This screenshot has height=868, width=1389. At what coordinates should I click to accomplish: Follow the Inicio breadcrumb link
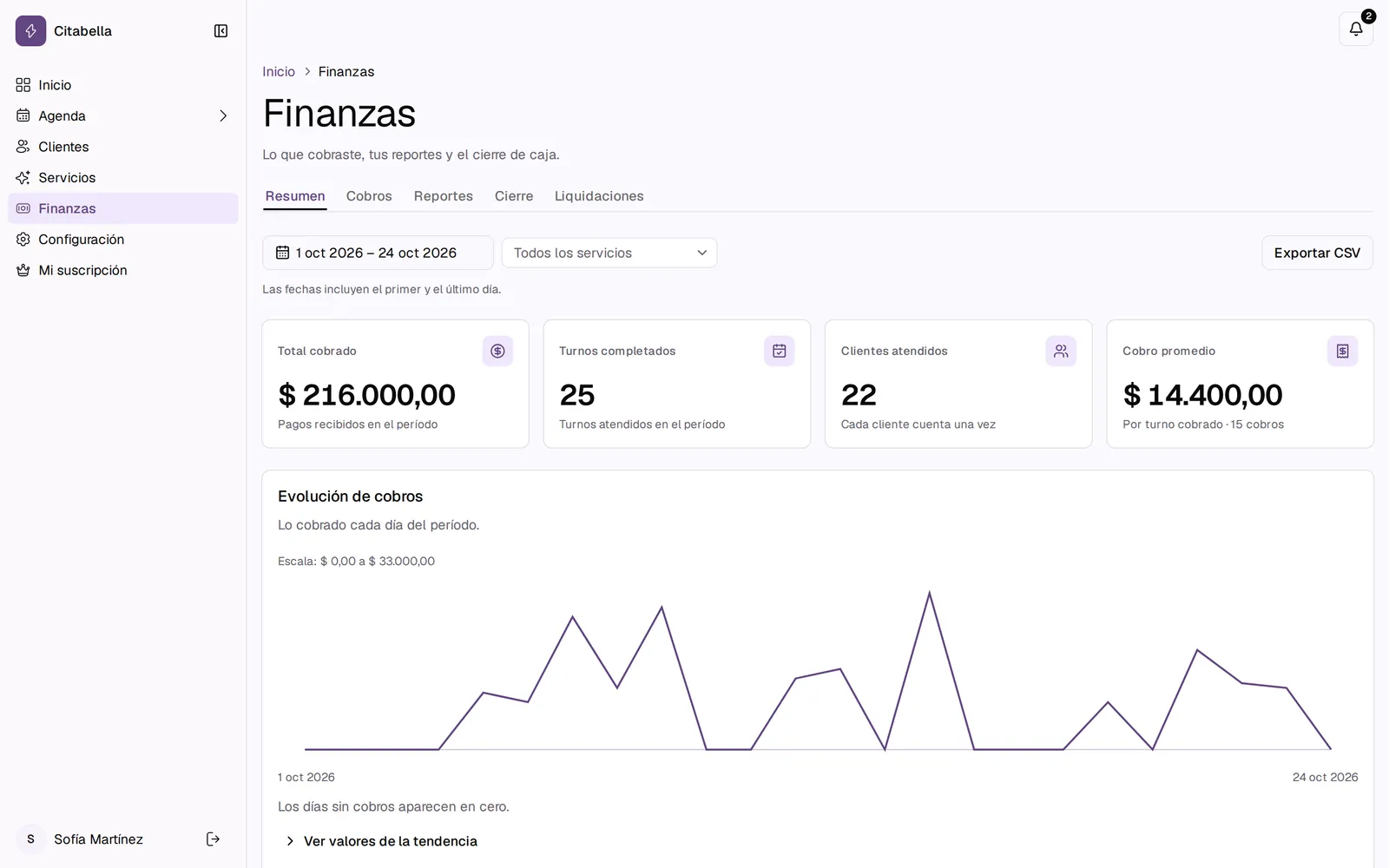pos(279,72)
